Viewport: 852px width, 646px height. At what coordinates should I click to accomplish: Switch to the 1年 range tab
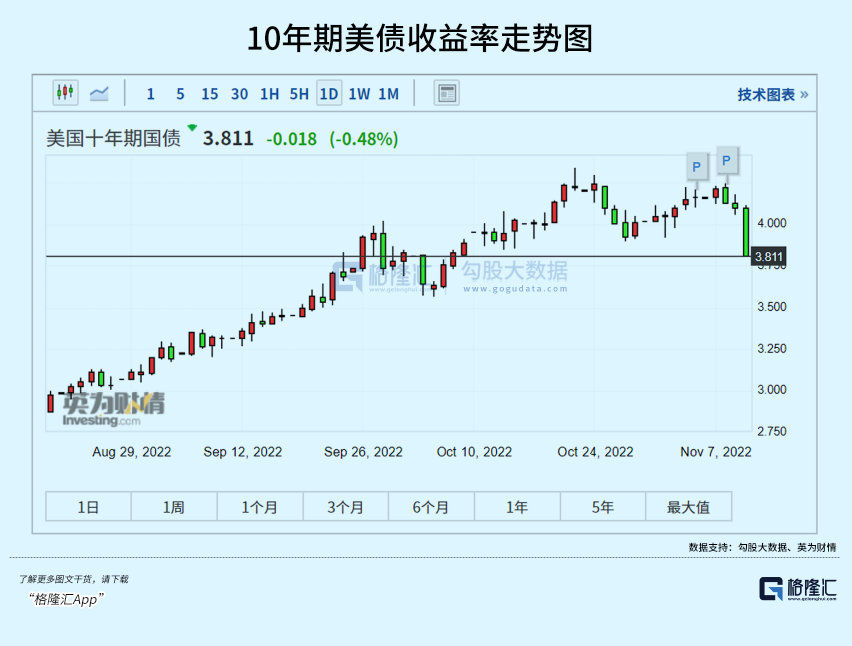(x=517, y=507)
